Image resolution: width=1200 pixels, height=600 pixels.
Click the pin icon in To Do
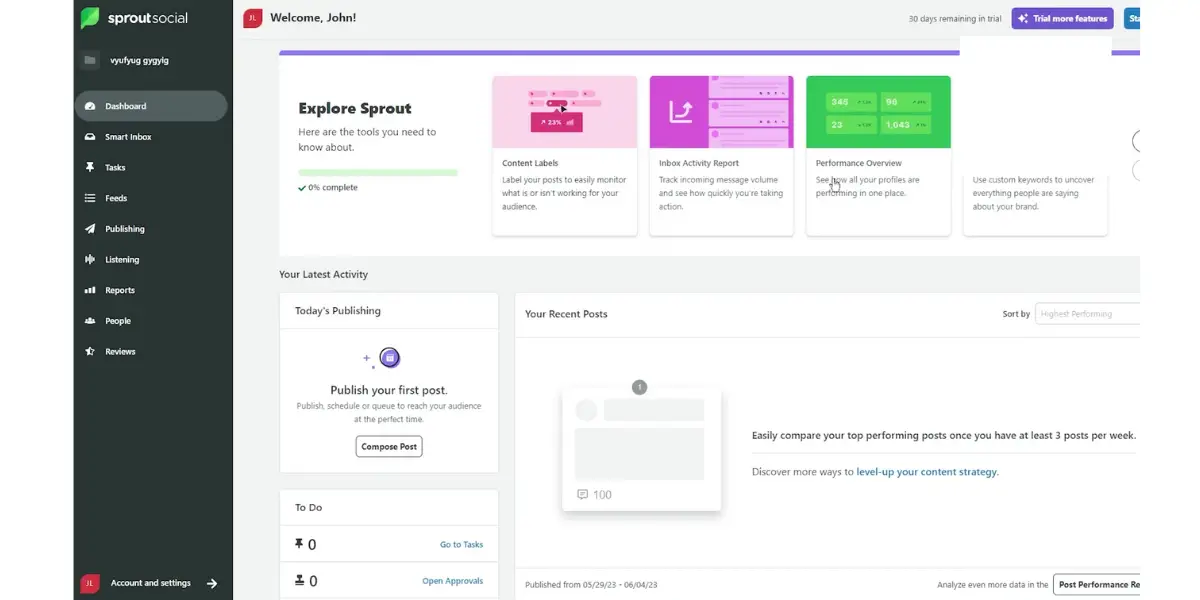[x=299, y=544]
